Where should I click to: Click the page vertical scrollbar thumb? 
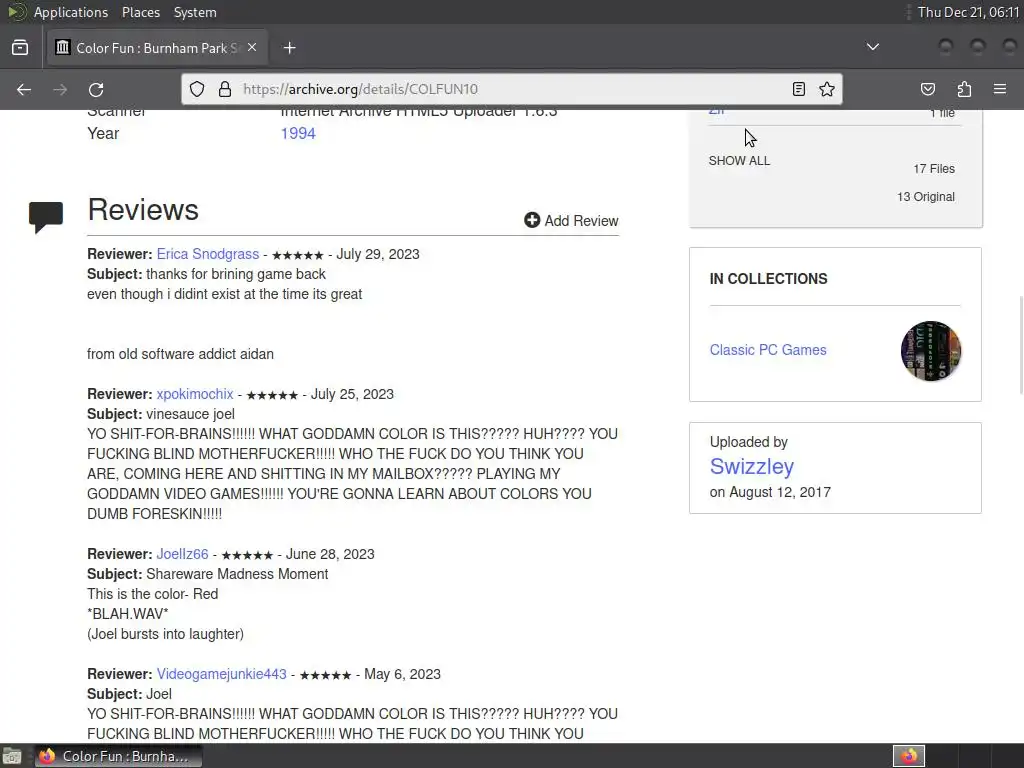pos(1020,345)
